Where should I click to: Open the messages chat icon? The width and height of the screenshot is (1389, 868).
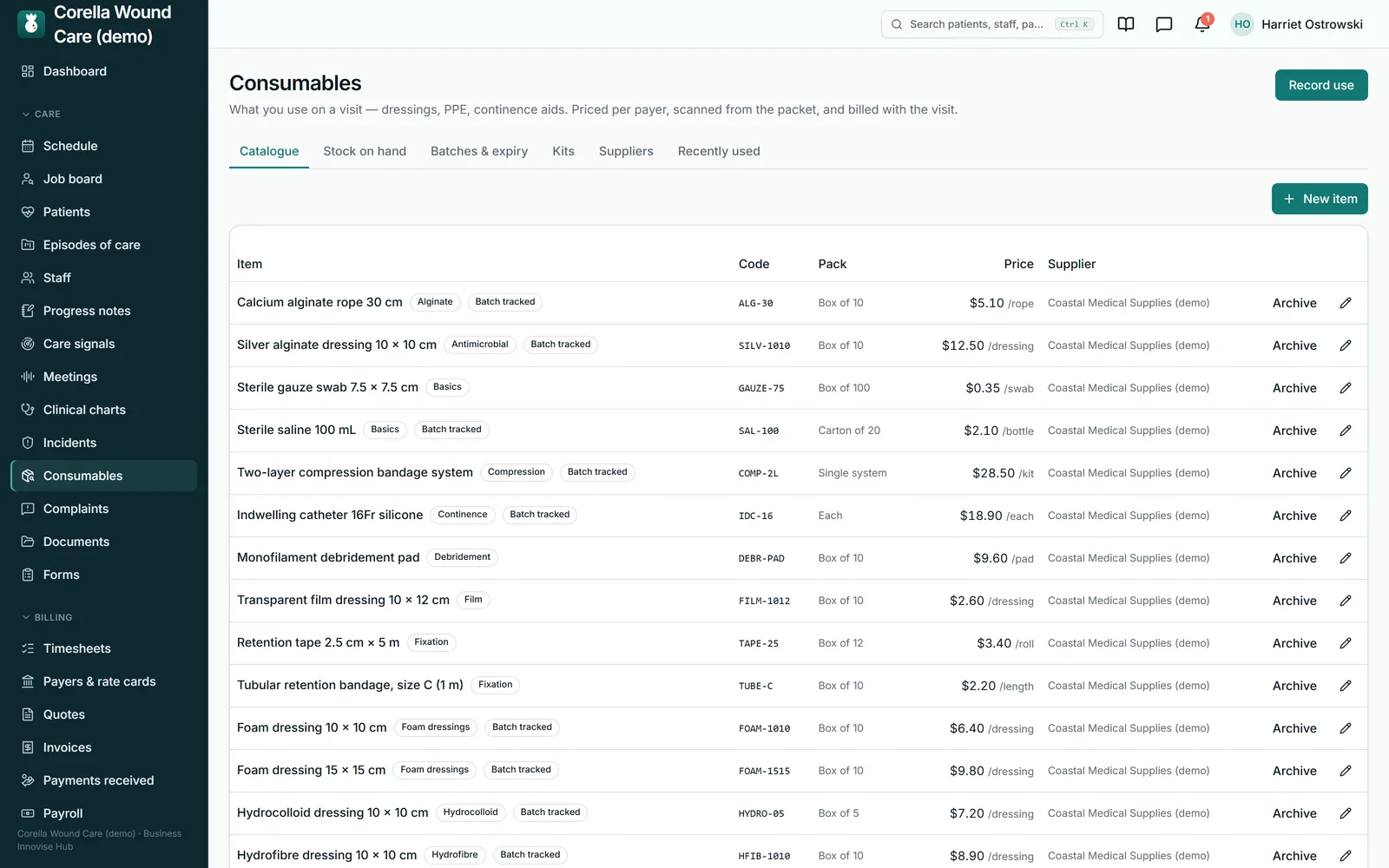[x=1164, y=24]
